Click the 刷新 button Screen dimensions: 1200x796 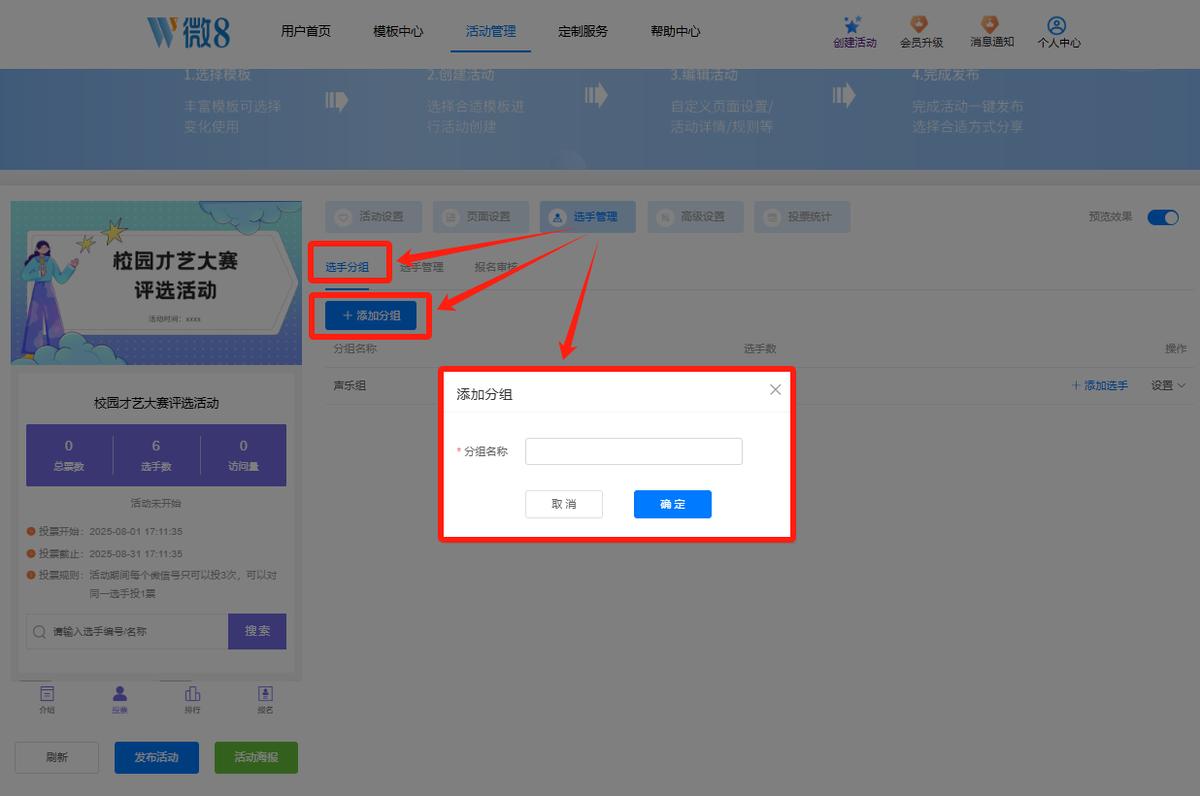(x=57, y=757)
